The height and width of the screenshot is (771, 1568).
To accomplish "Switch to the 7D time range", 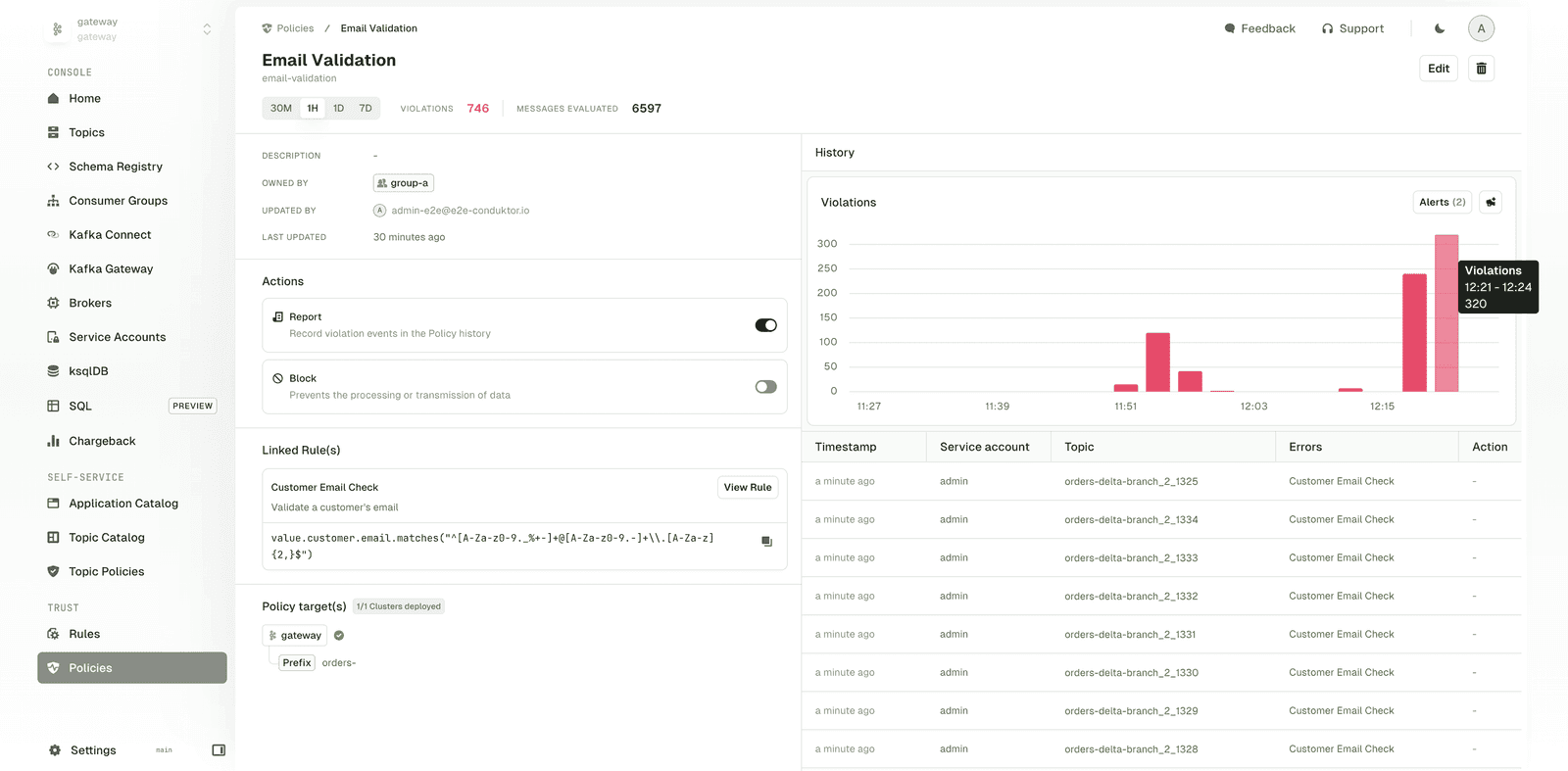I will point(366,109).
